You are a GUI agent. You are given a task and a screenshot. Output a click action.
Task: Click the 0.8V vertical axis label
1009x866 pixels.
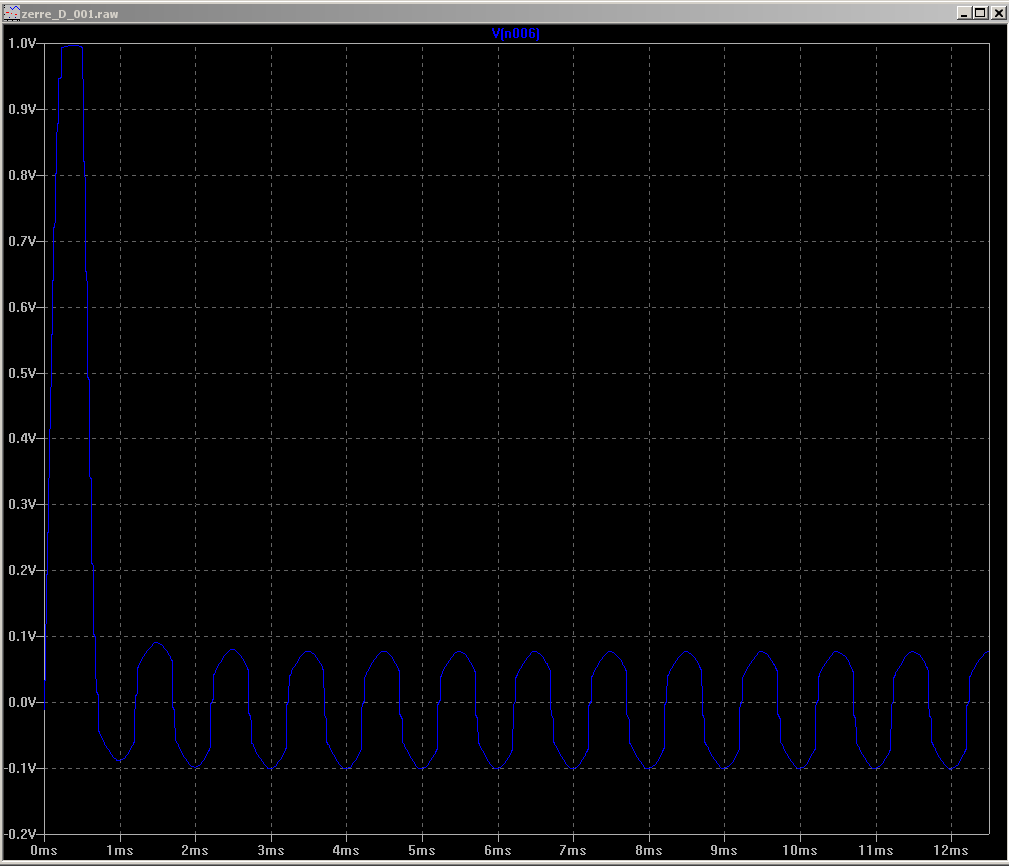click(22, 175)
